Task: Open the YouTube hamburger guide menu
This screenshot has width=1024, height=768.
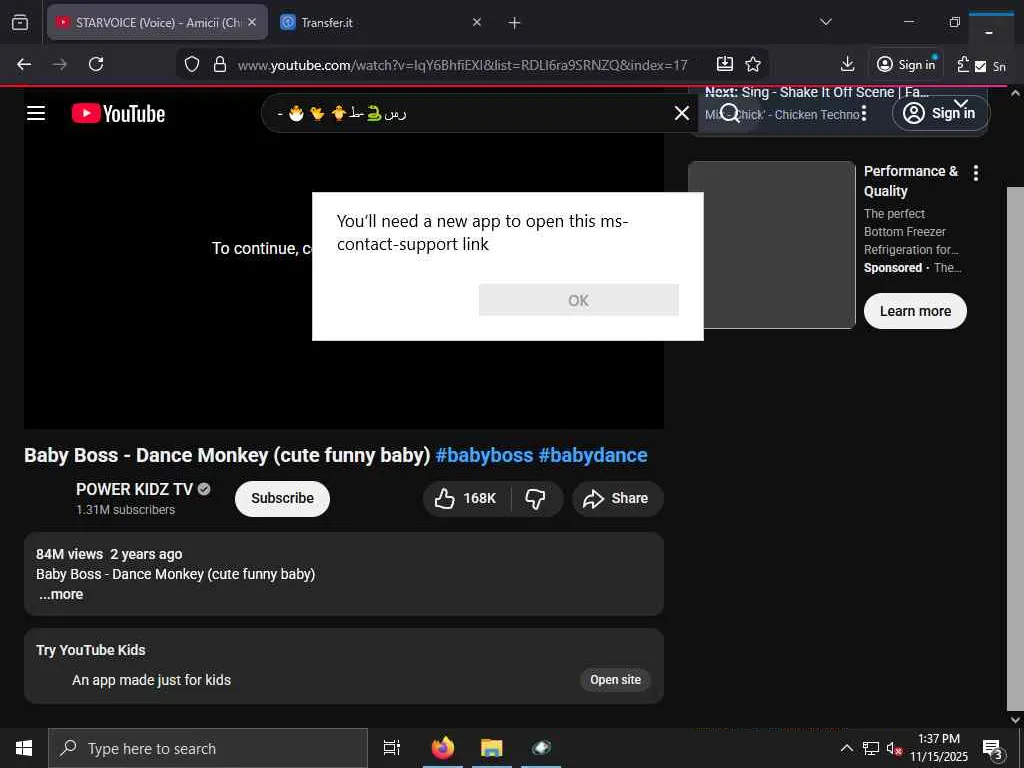Action: pyautogui.click(x=36, y=114)
